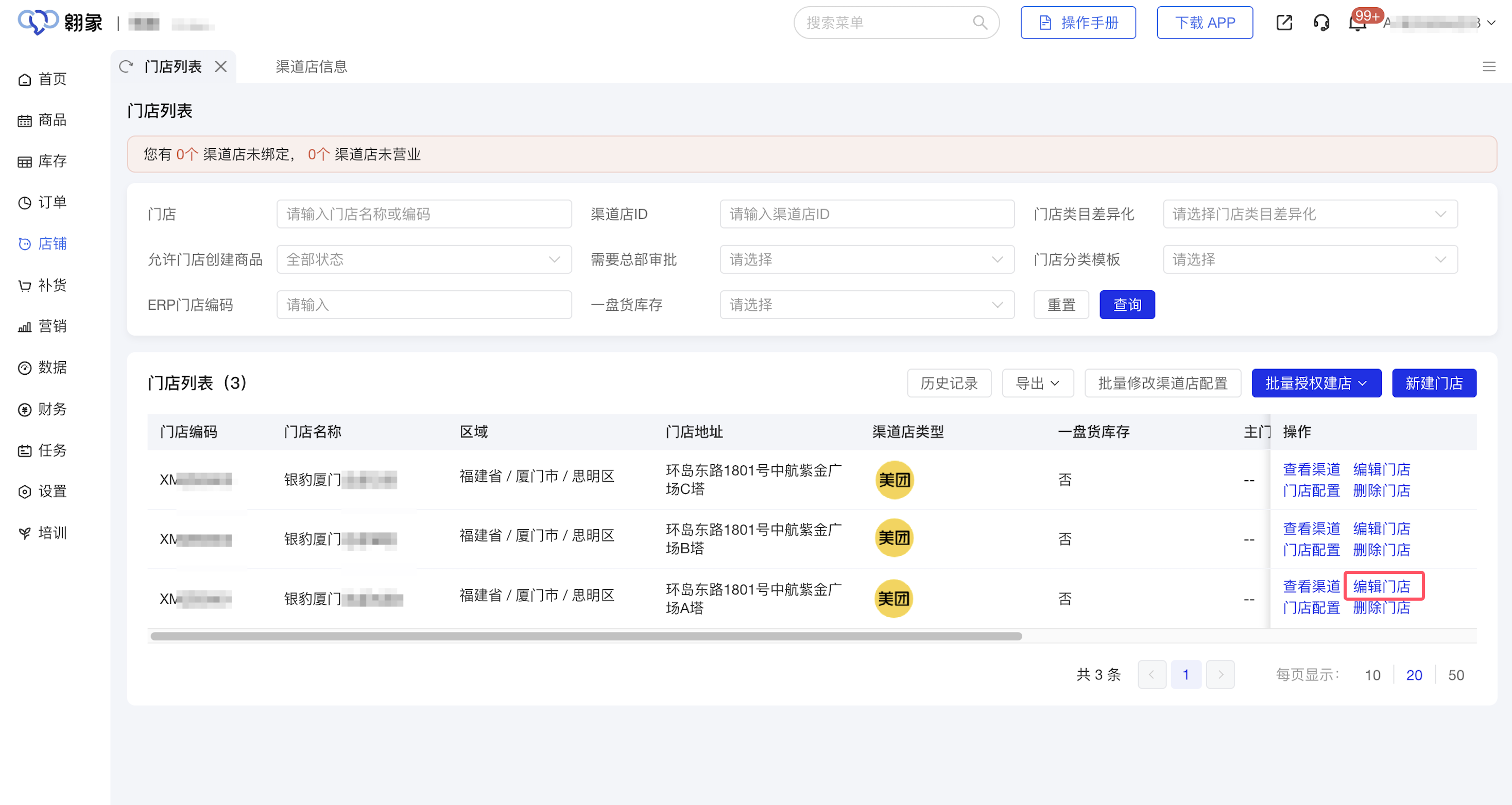Screen dimensions: 1512x805
Task: Open the highlighted 编辑门店 link
Action: [x=1383, y=585]
